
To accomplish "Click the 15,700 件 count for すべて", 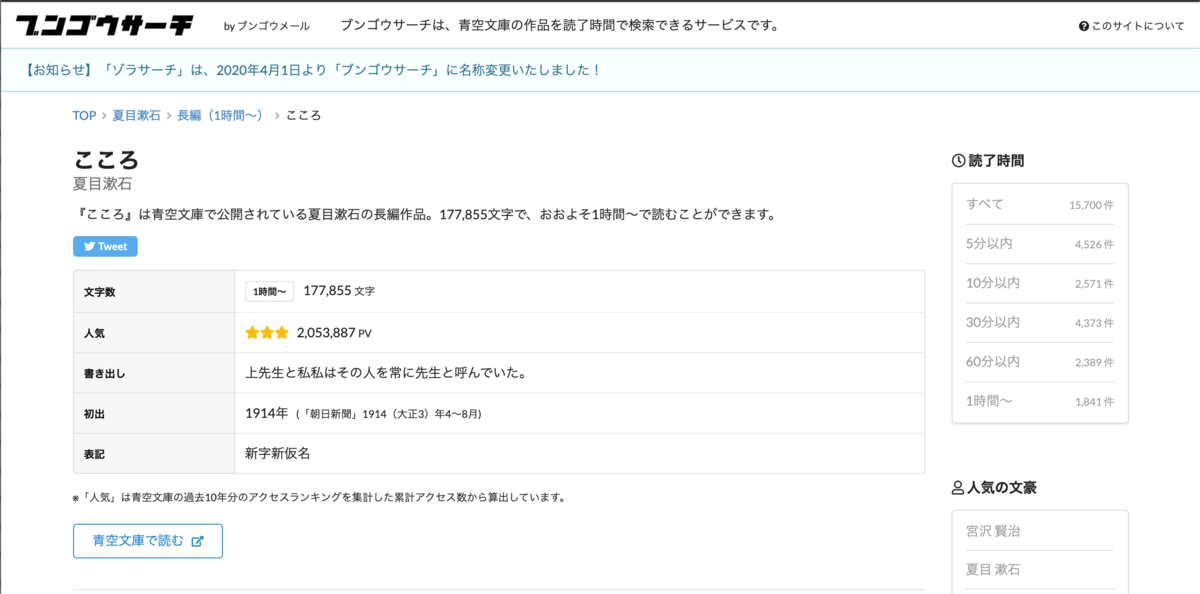I will coord(1091,205).
